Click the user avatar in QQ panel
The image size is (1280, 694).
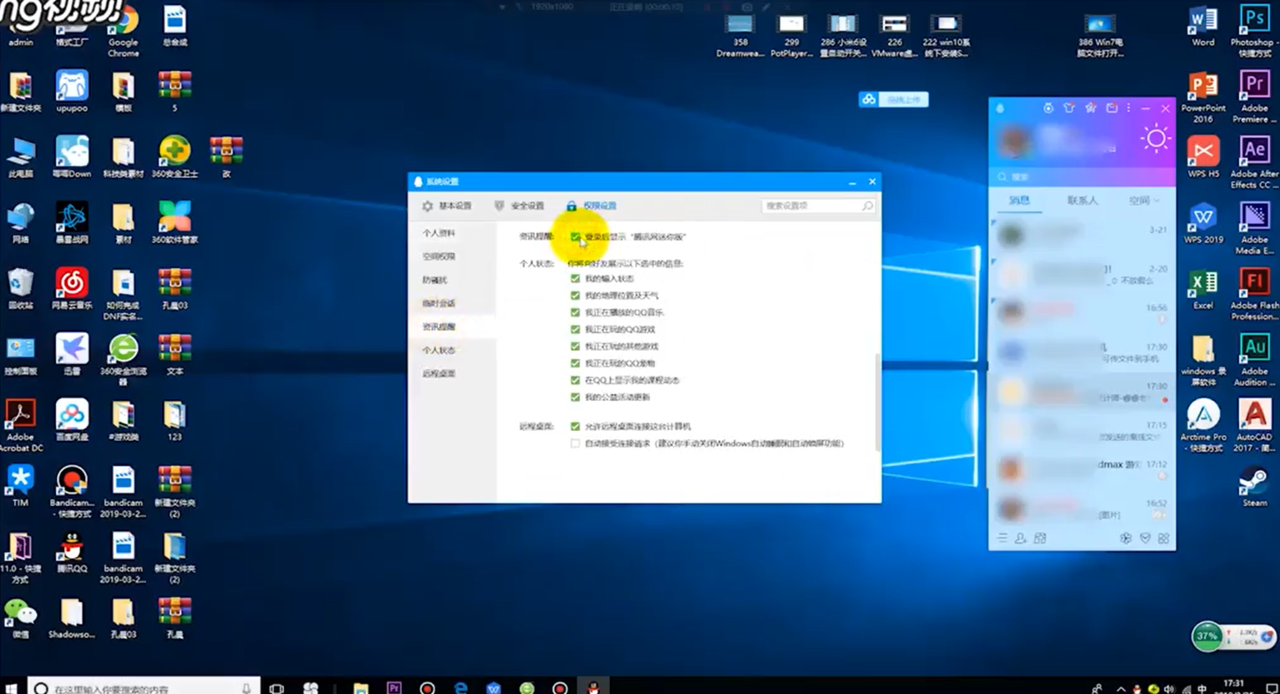(x=1013, y=142)
